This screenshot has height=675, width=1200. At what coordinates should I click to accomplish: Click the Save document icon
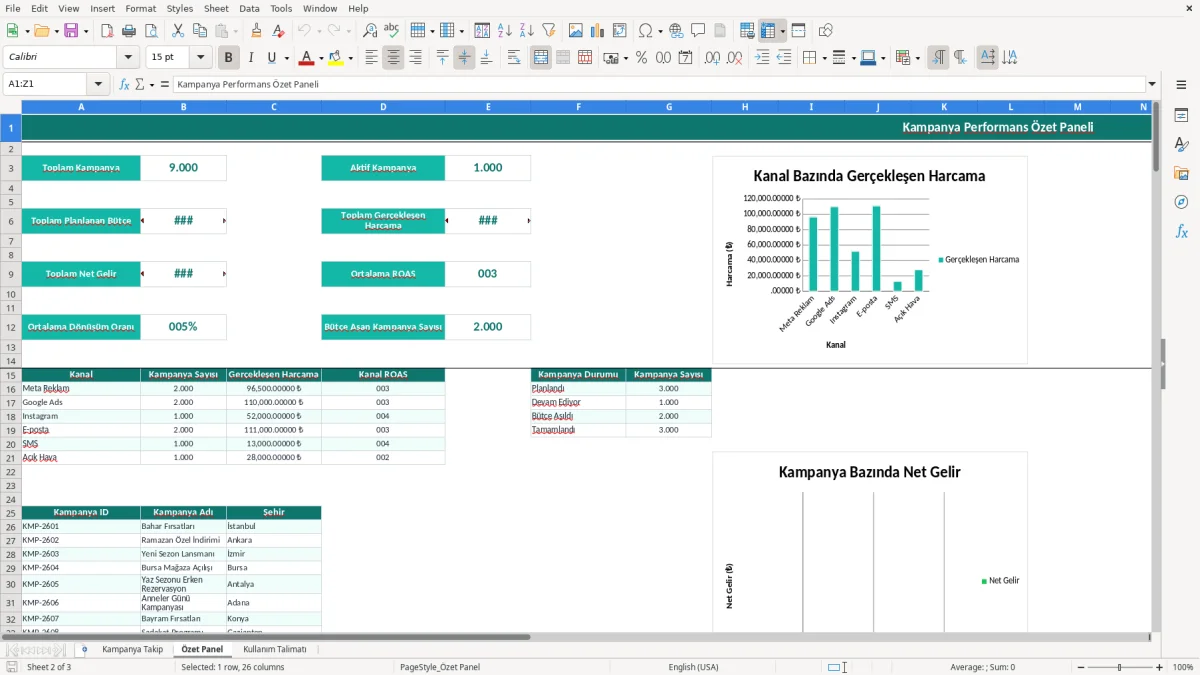coord(72,31)
